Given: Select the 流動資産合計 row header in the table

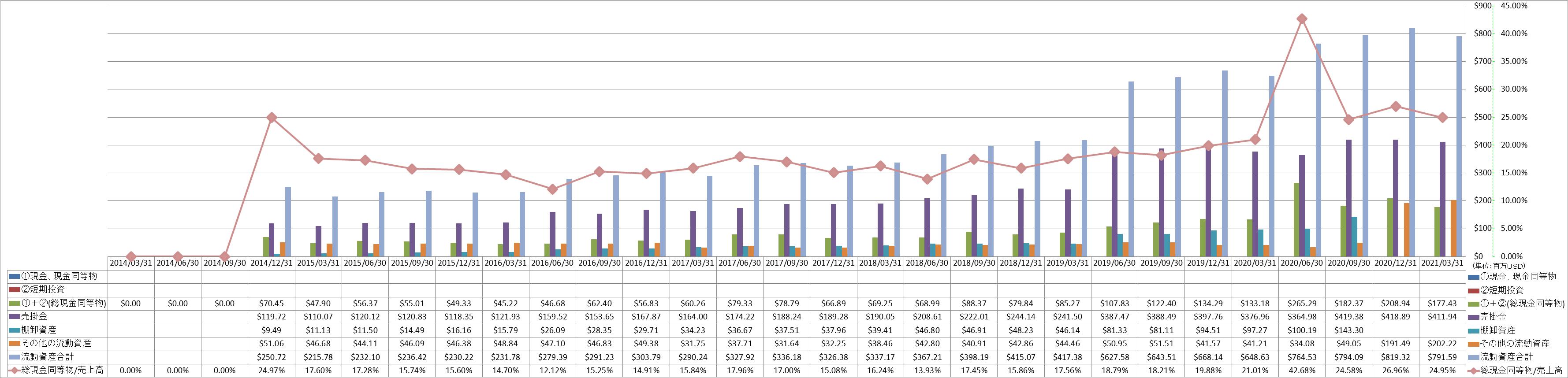Looking at the screenshot, I should [x=57, y=357].
